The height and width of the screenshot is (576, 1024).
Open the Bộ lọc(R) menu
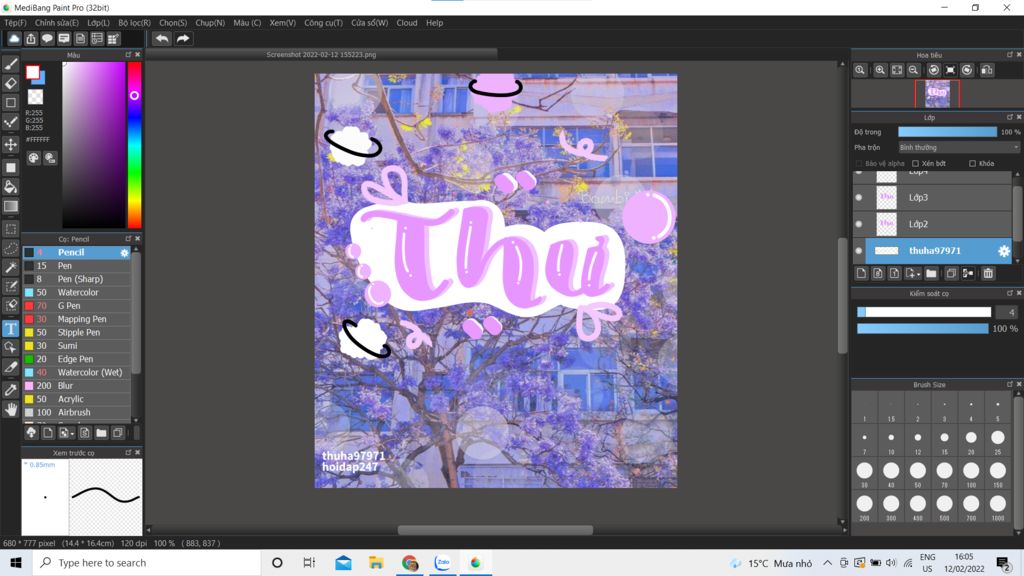click(x=135, y=23)
